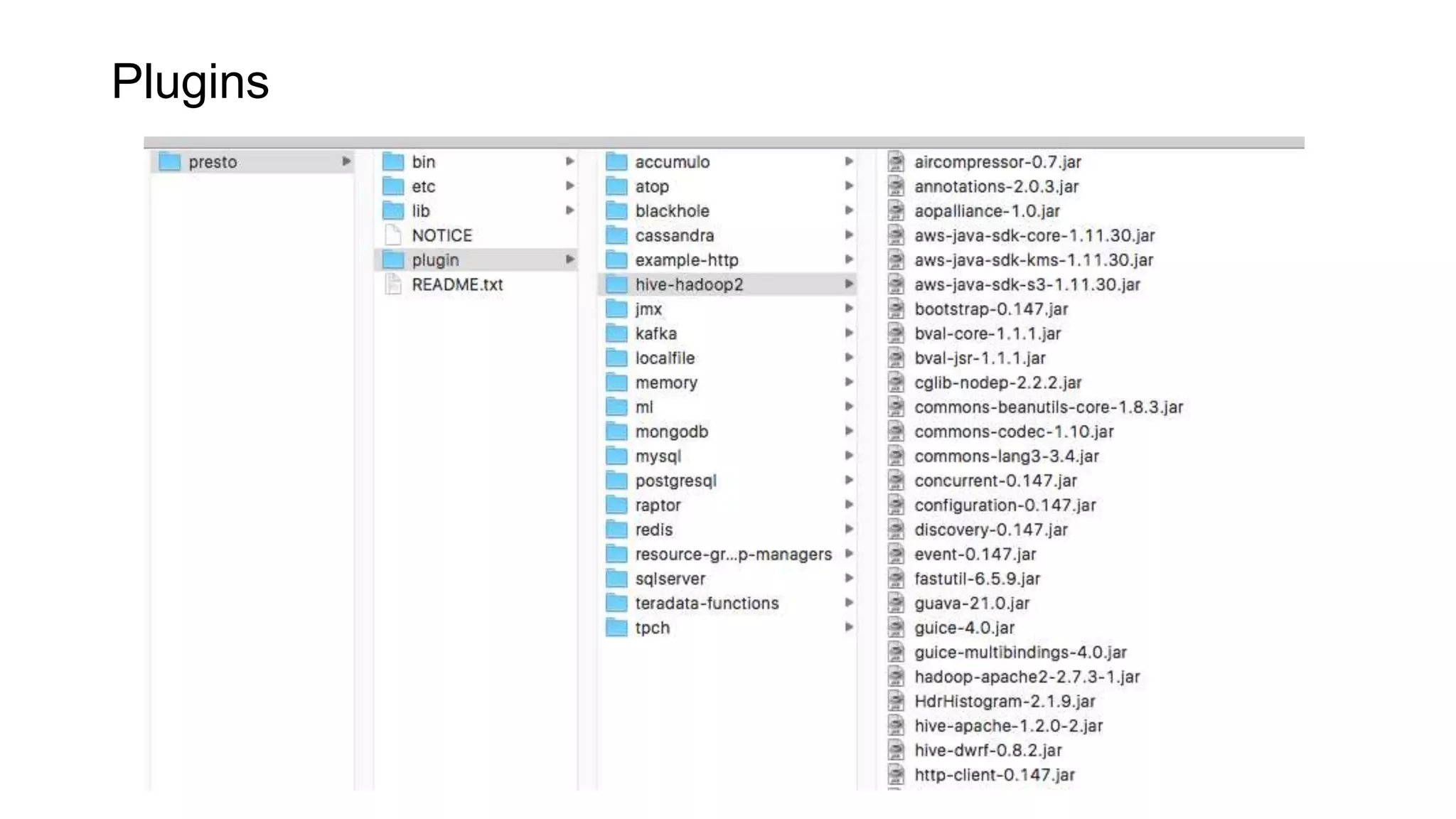Click the memory folder icon
Image resolution: width=1456 pixels, height=819 pixels.
pyautogui.click(x=616, y=382)
